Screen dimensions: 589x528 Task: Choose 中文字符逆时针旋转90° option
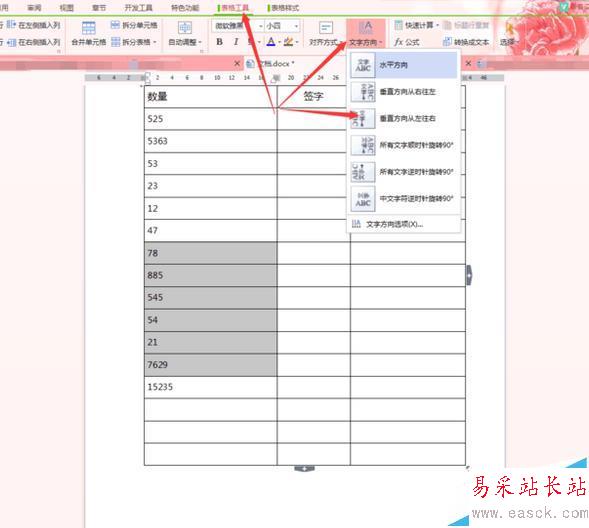[x=403, y=198]
